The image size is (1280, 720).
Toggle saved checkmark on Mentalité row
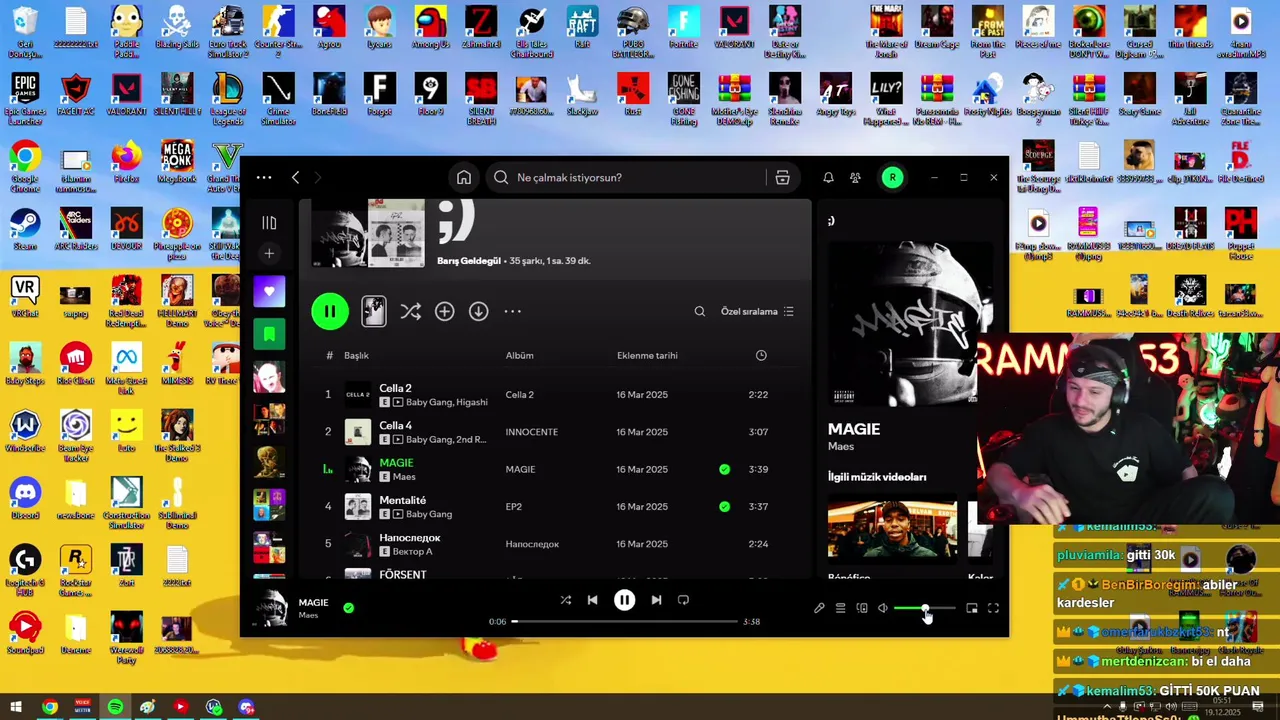click(x=724, y=507)
